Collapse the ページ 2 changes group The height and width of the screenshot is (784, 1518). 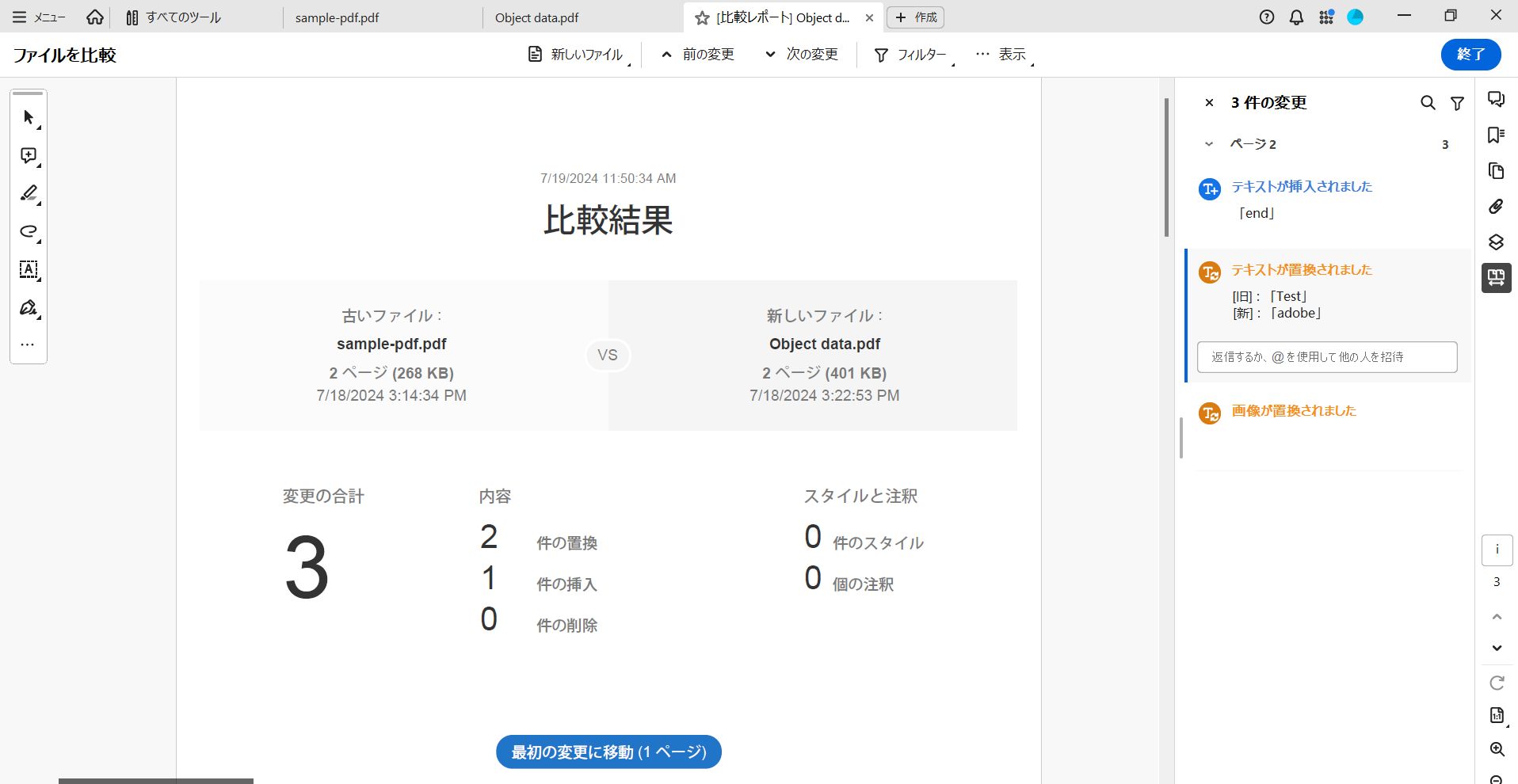[x=1208, y=143]
